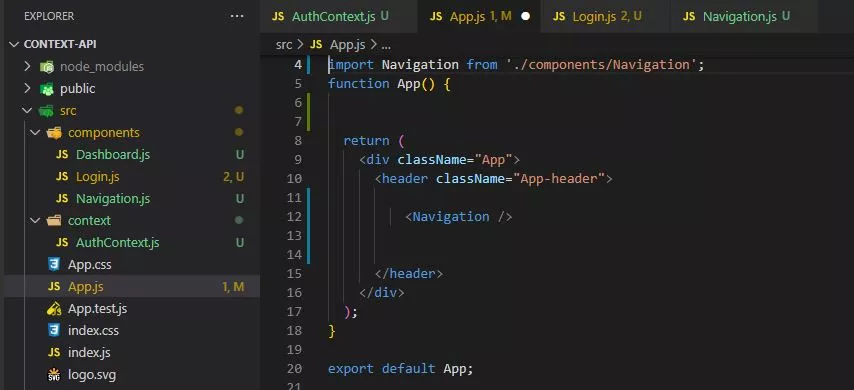Click the 'export default App;' statement

(401, 369)
